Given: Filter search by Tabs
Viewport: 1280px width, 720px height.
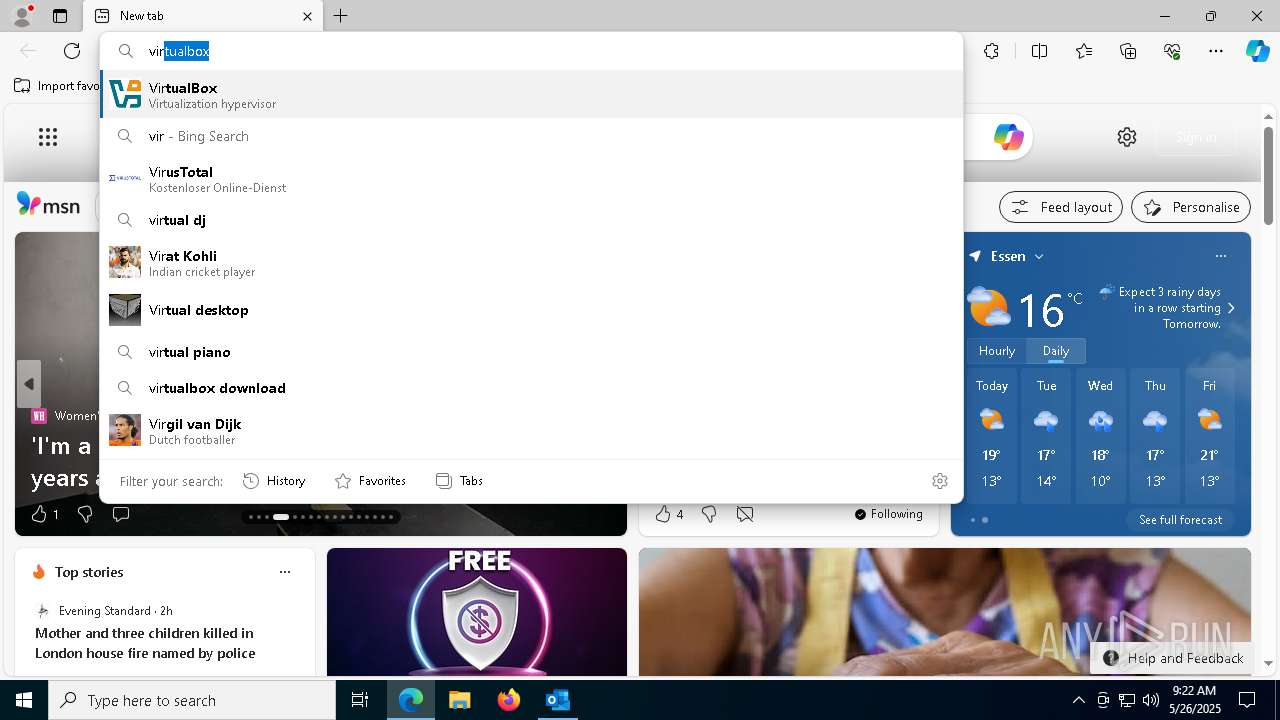Looking at the screenshot, I should click(x=459, y=481).
